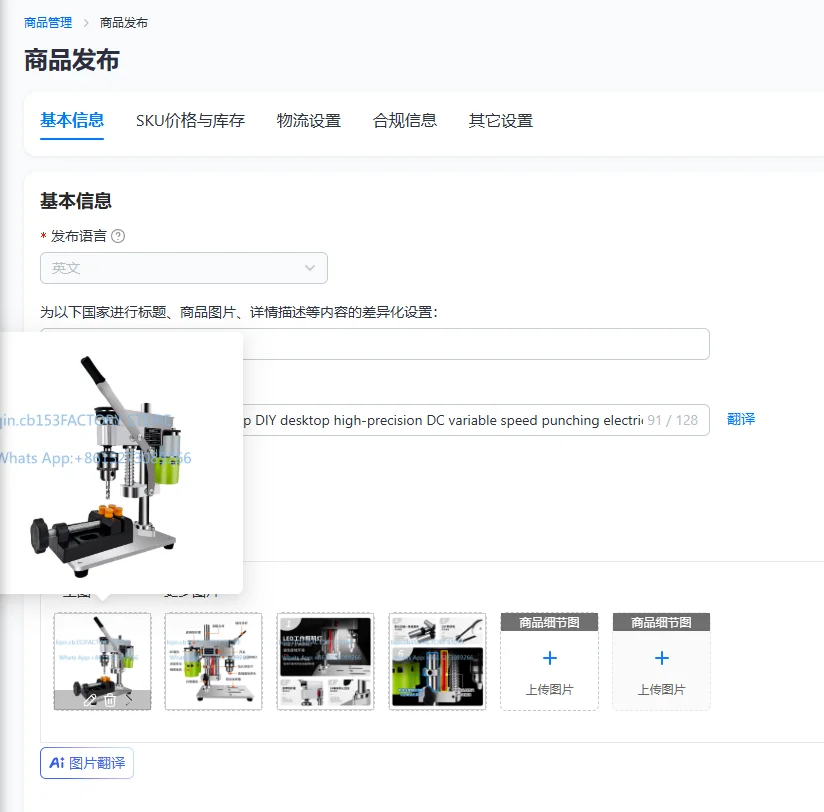Switch to SKU价格与库存 tab

coord(190,120)
